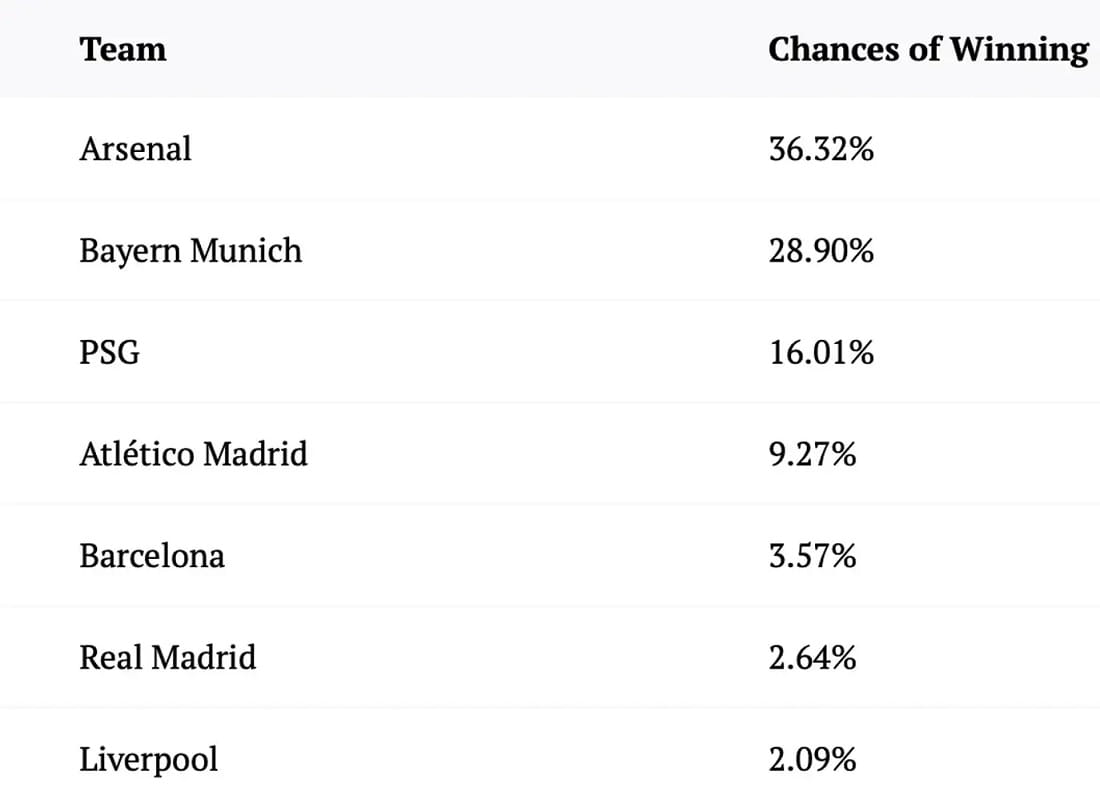Select Liverpool's 2.09% percentage
Image resolution: width=1100 pixels, height=804 pixels.
(812, 759)
